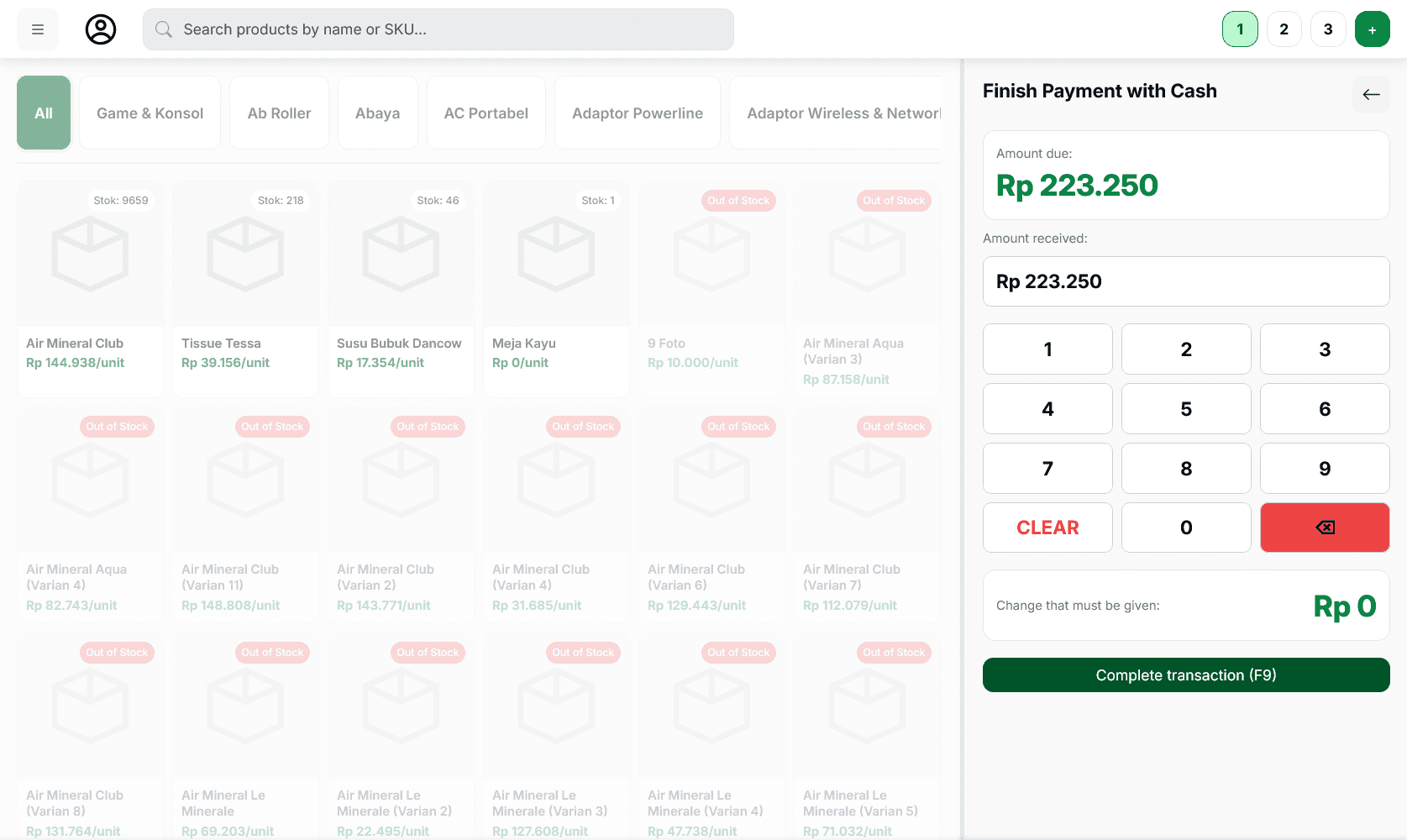Select Air Mineral Club (Varian 8) card
1407x840 pixels.
click(x=90, y=737)
